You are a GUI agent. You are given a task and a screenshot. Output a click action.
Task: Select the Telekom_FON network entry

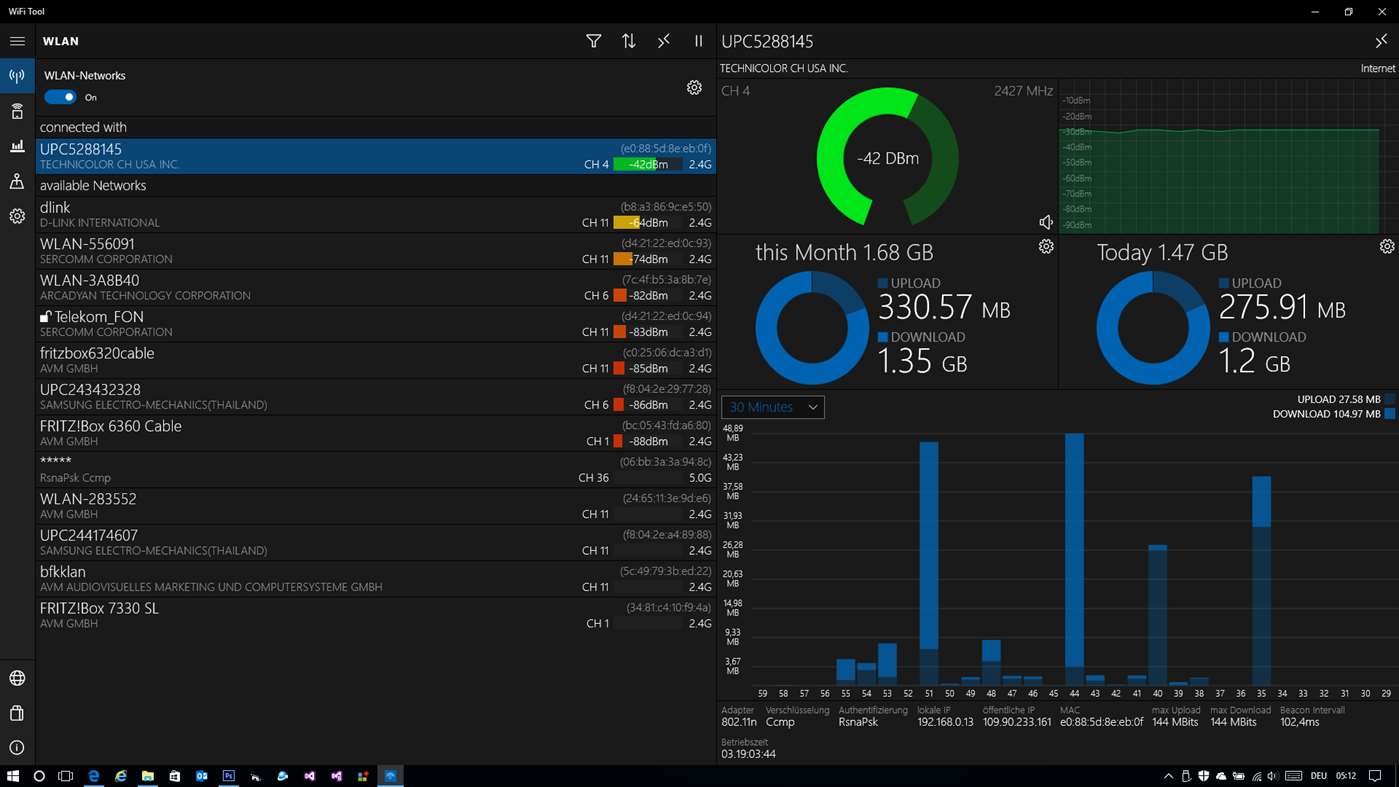(x=376, y=324)
